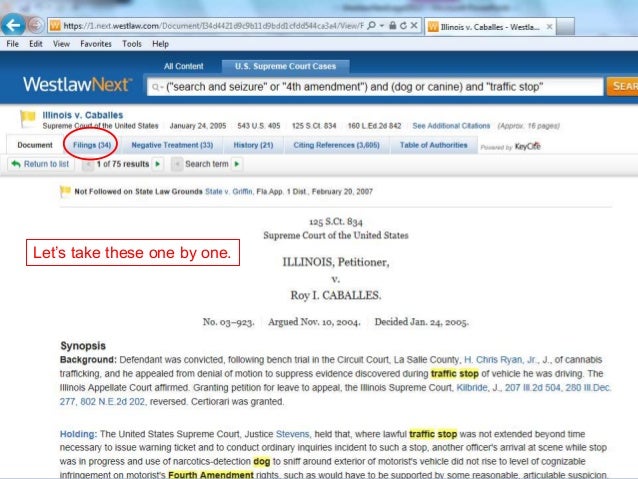Click the browser forward arrow button
This screenshot has width=638, height=479.
(36, 25)
